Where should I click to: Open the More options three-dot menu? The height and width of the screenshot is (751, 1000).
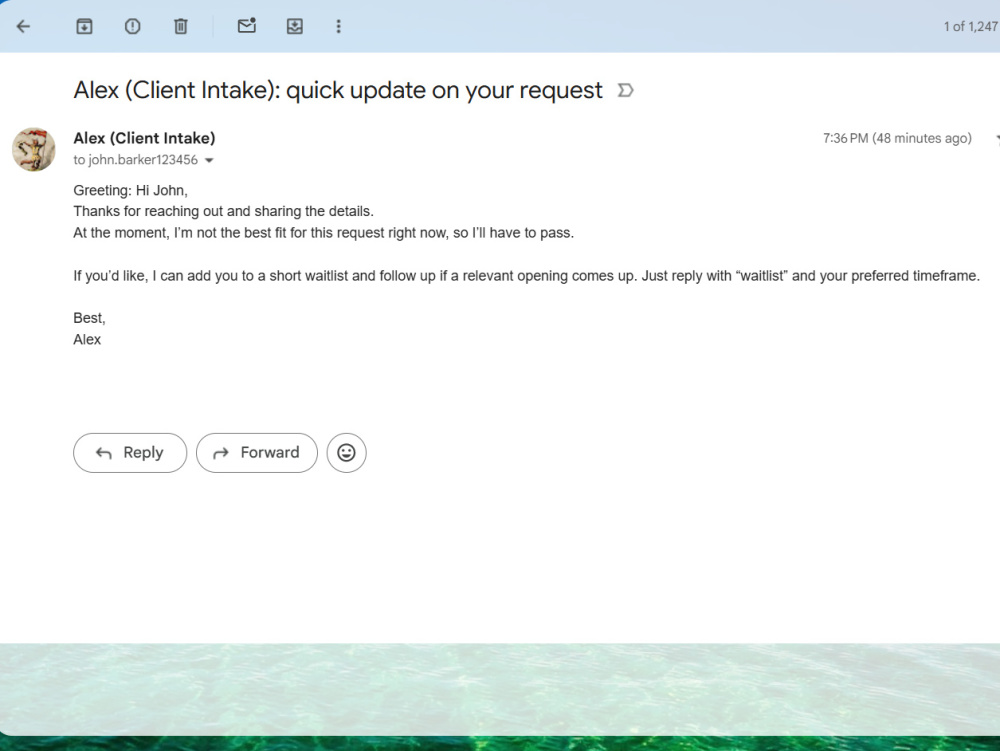pos(339,26)
